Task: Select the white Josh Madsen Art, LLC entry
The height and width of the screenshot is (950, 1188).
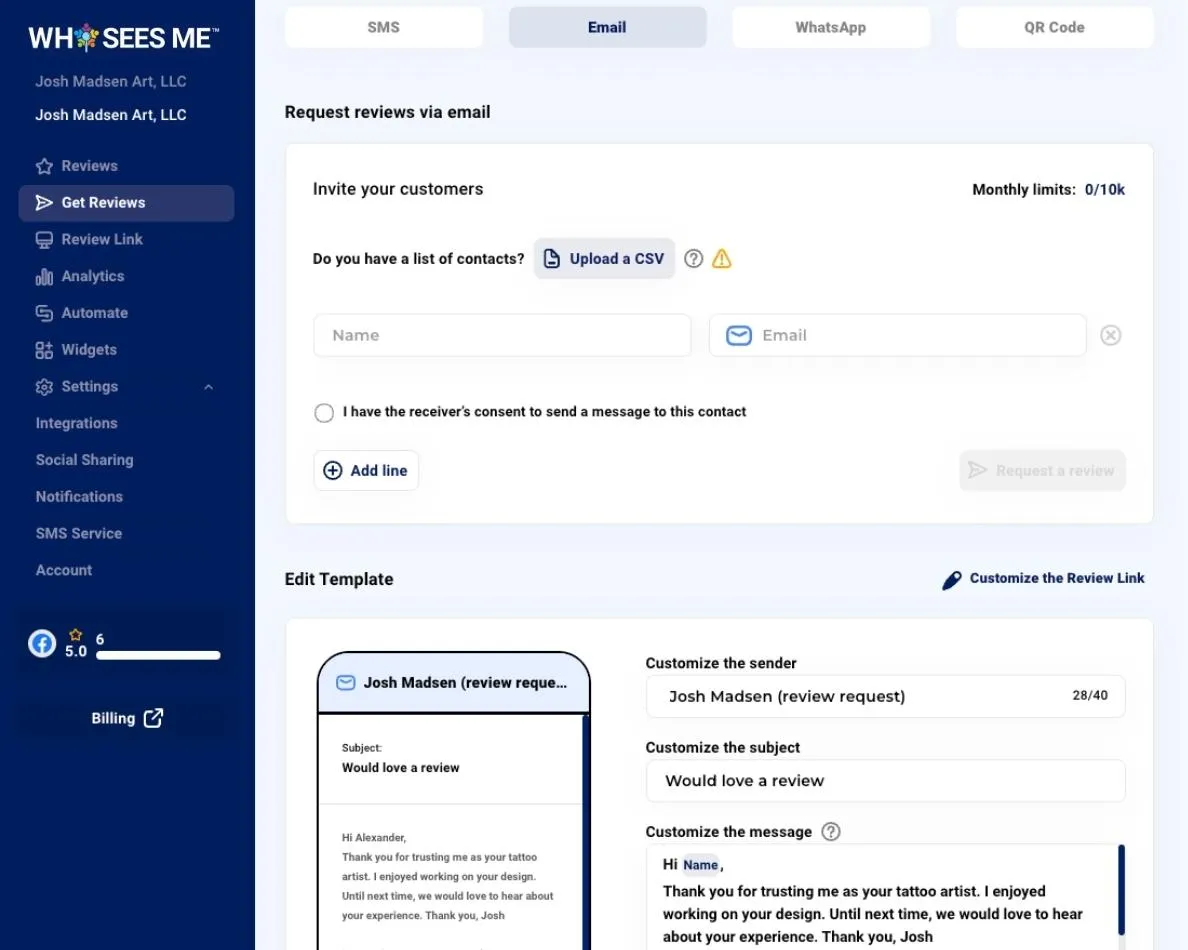Action: (111, 114)
